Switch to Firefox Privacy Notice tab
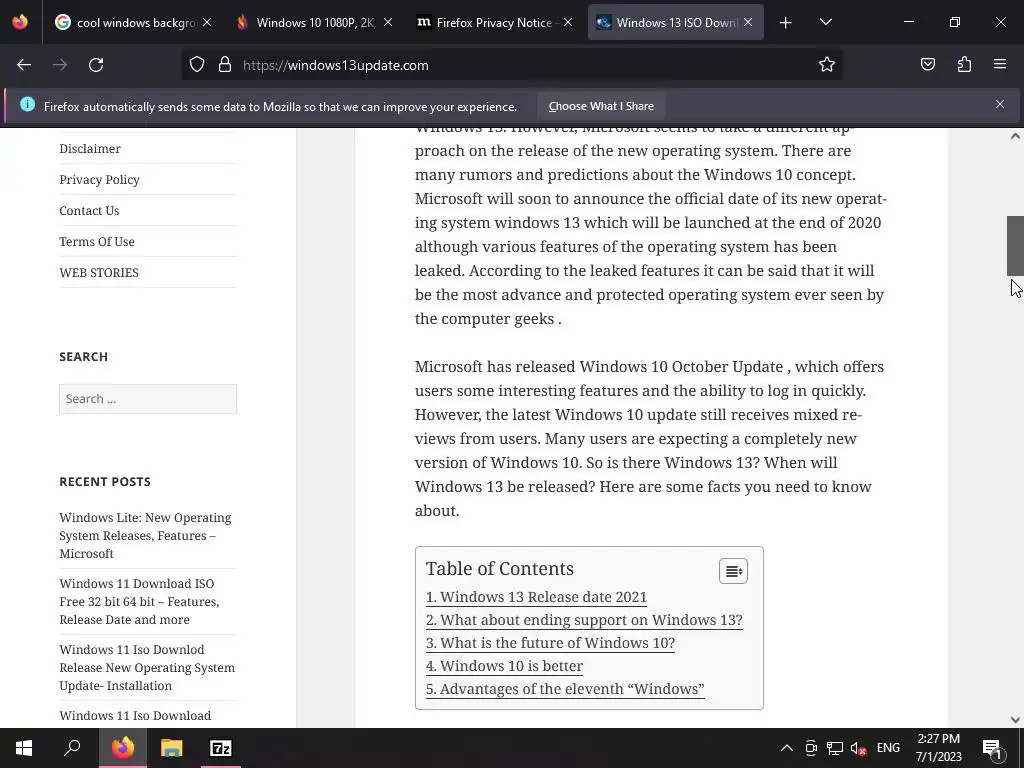 (494, 22)
